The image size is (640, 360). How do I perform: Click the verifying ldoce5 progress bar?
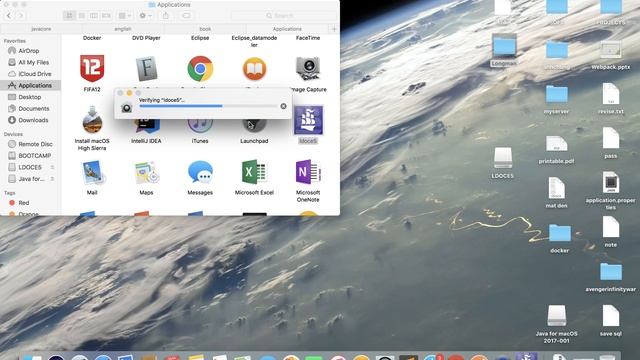208,106
